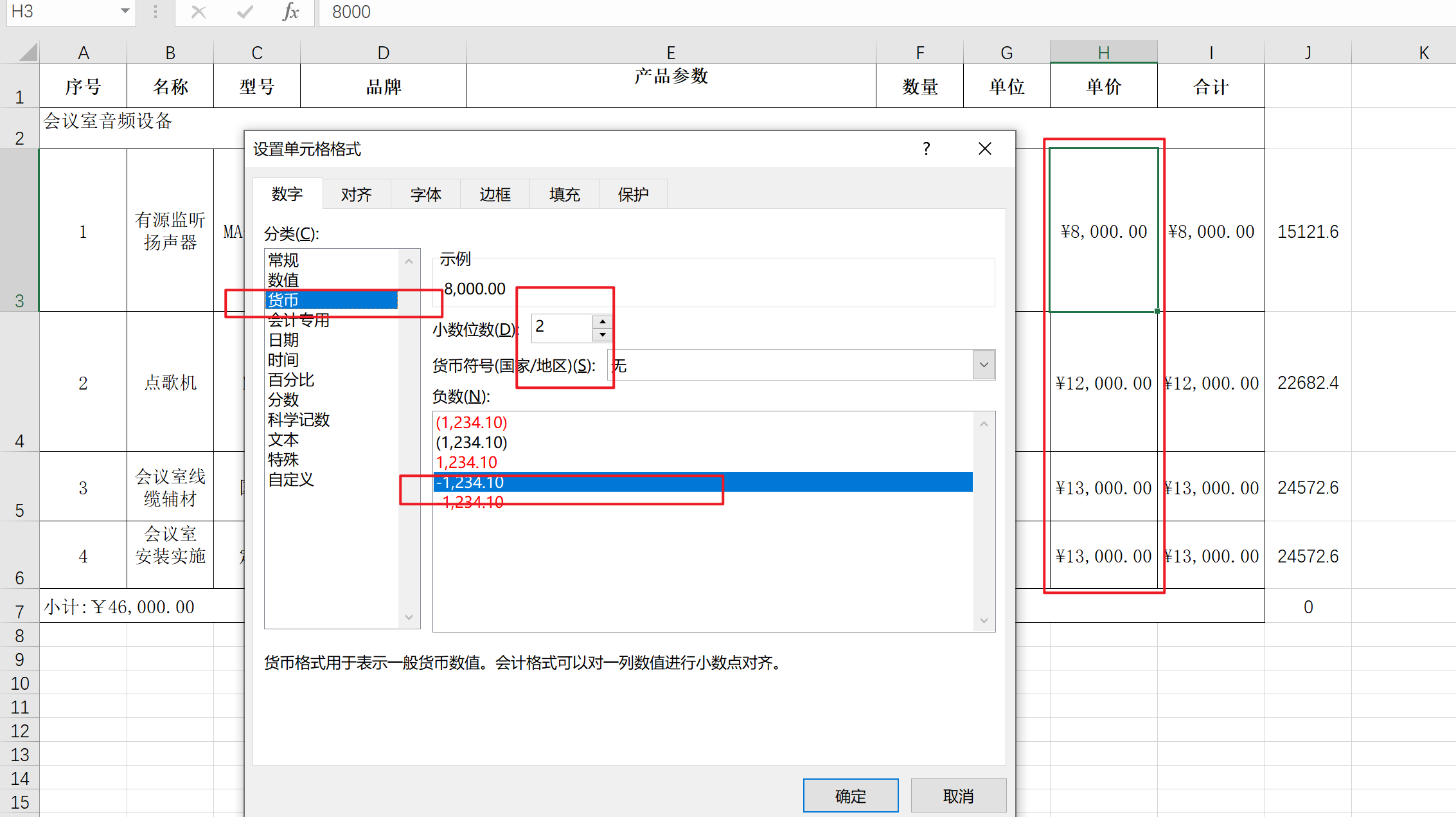
Task: Click the 确定 button
Action: [x=850, y=796]
